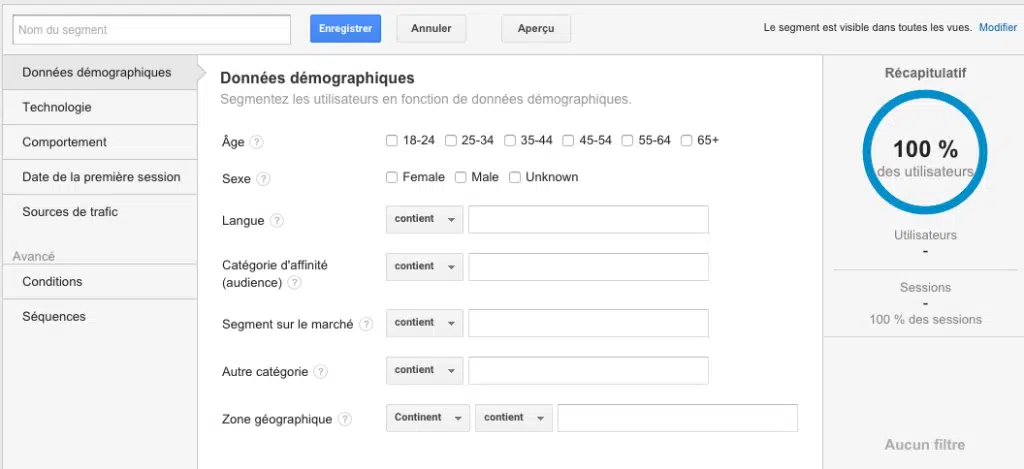Click the help icon beside Sexe
The height and width of the screenshot is (469, 1024).
[263, 179]
